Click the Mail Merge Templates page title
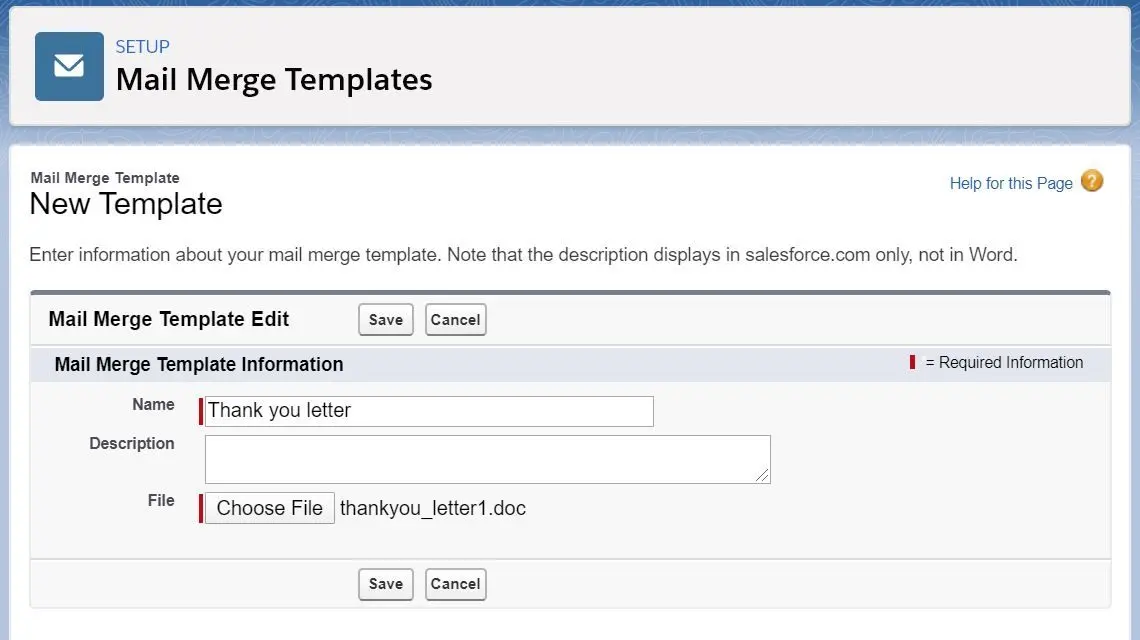1140x640 pixels. point(274,79)
